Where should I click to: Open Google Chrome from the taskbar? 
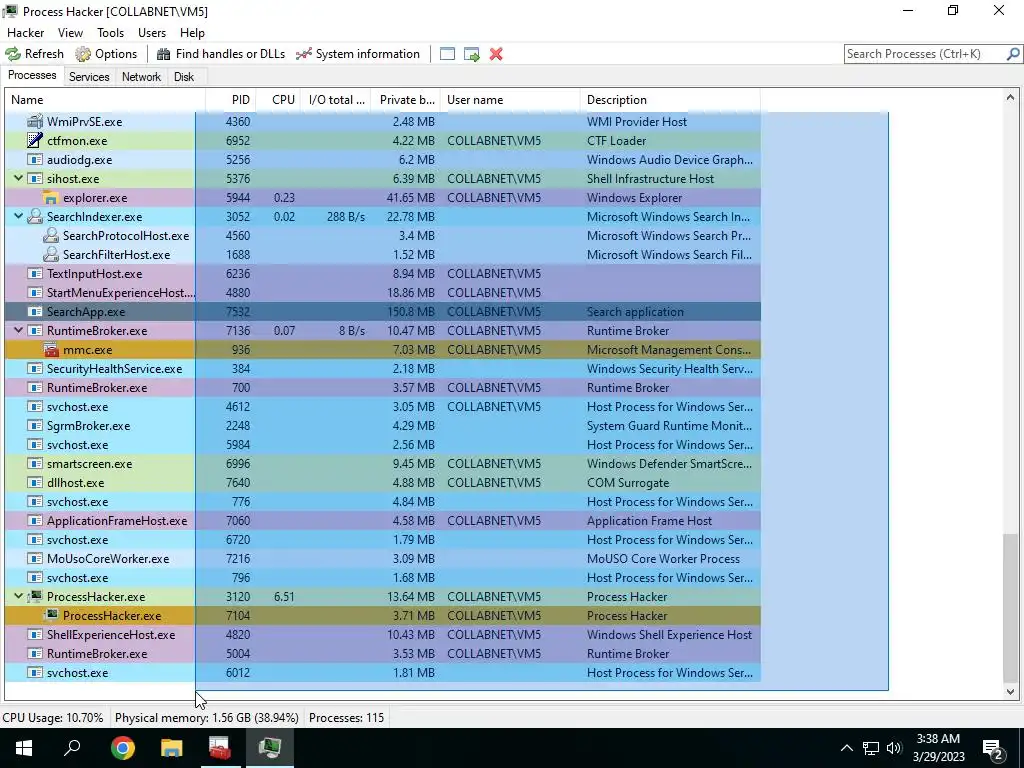[x=122, y=748]
